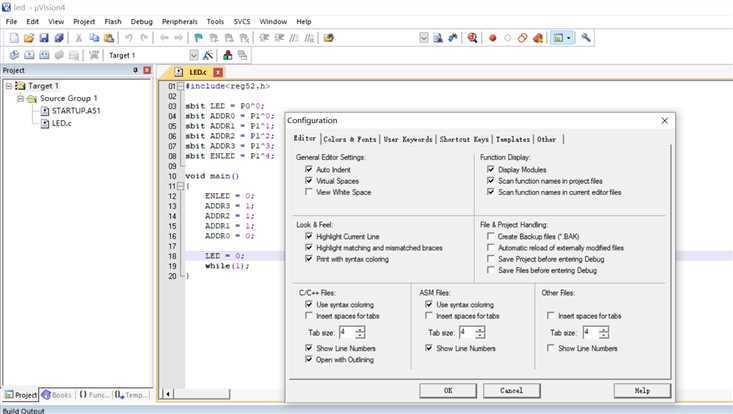Download code to flash memory
Screen dimensions: 733x414
(94, 55)
